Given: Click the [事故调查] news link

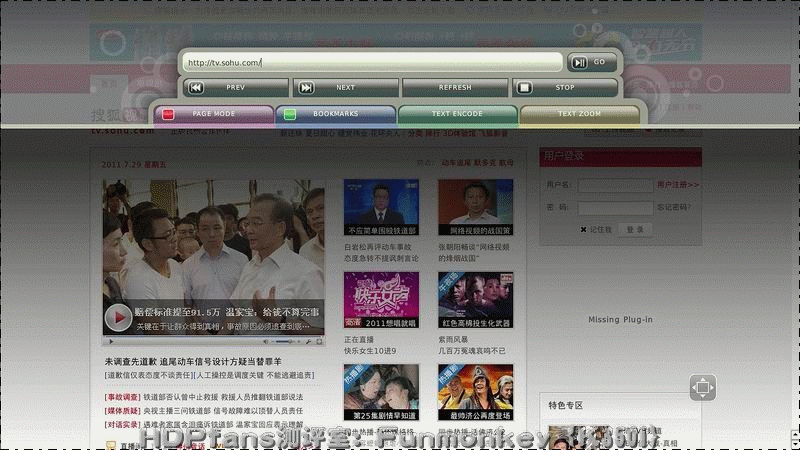Looking at the screenshot, I should (x=122, y=397).
